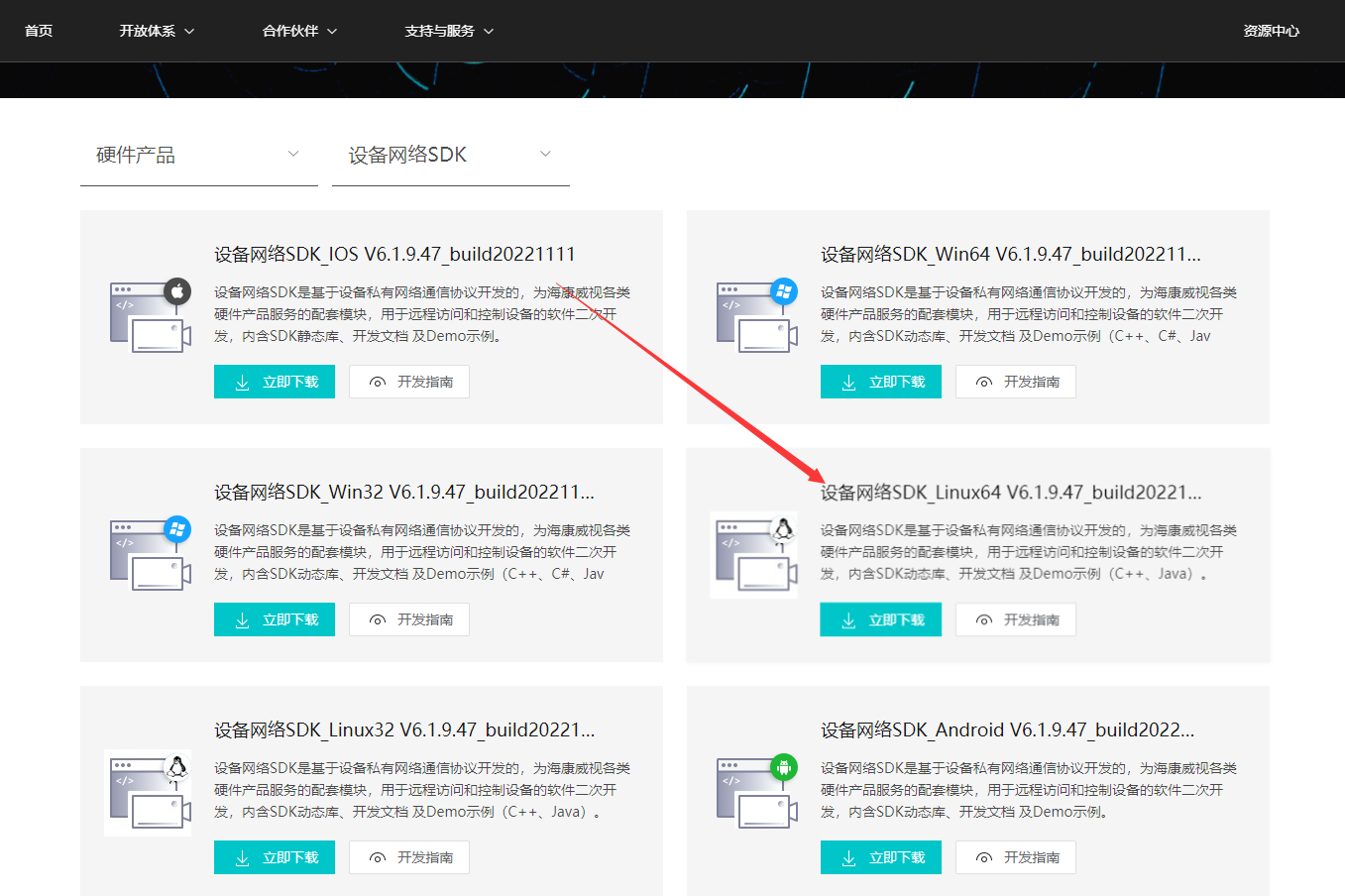Click the download arrow icon on IOS card
The width and height of the screenshot is (1345, 896).
[x=242, y=383]
